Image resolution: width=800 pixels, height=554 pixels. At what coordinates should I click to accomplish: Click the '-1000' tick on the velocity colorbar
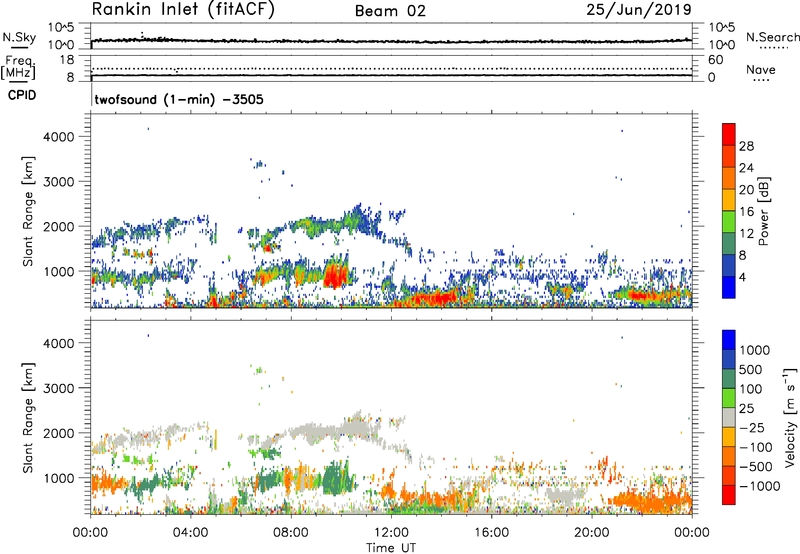759,486
